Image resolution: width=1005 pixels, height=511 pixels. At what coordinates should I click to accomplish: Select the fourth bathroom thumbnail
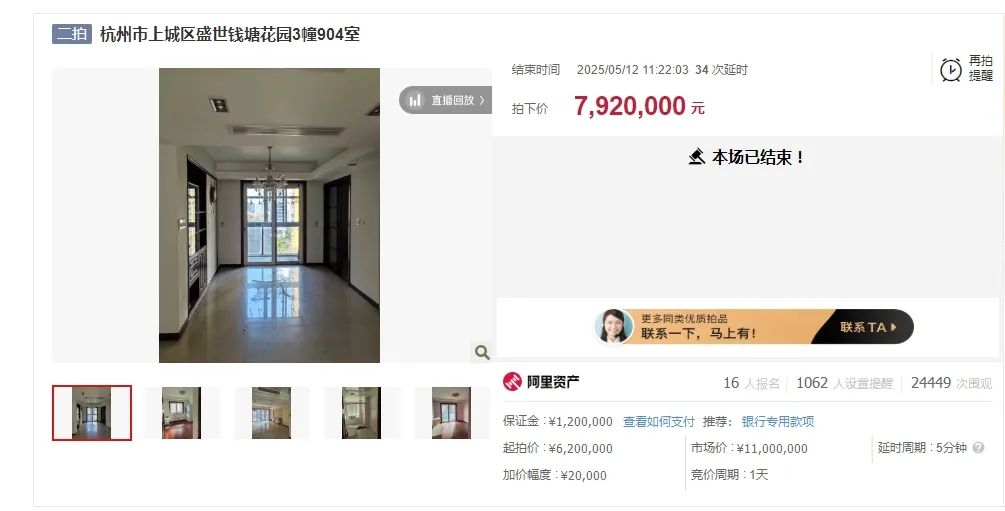click(361, 413)
